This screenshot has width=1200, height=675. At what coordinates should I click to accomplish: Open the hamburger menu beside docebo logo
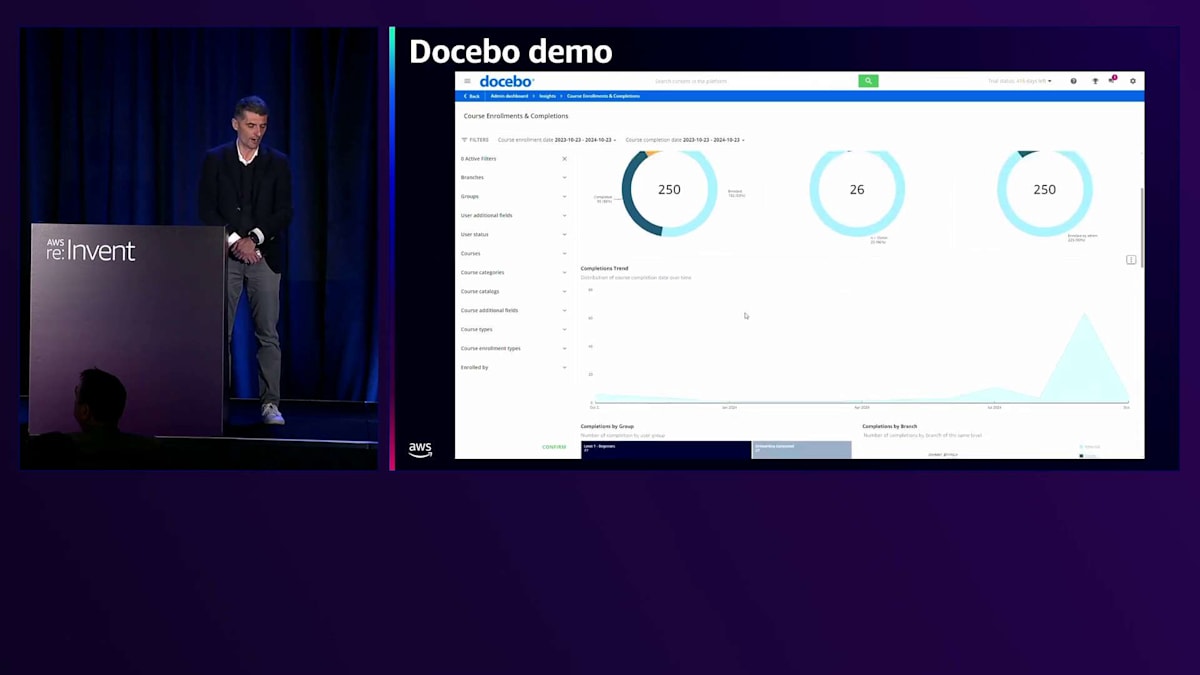[x=467, y=81]
